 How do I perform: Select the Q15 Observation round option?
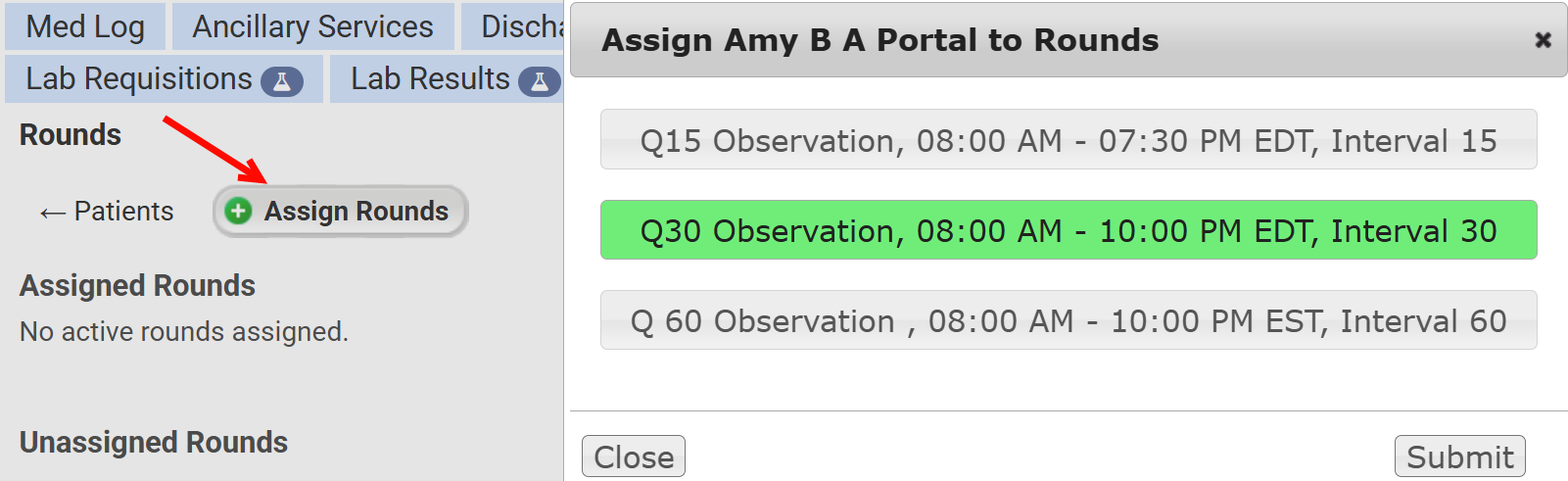[x=1068, y=140]
